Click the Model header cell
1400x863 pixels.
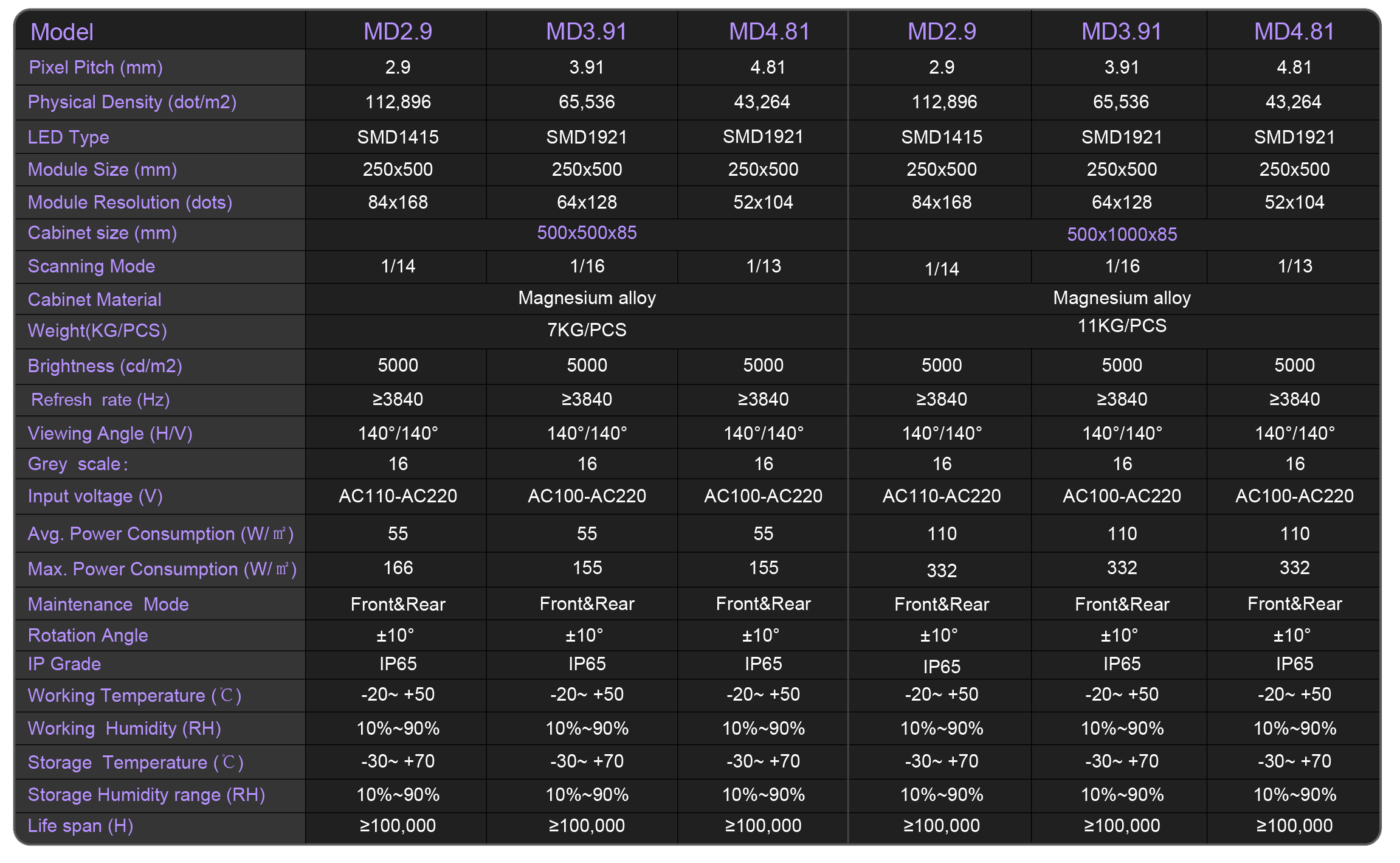62,32
